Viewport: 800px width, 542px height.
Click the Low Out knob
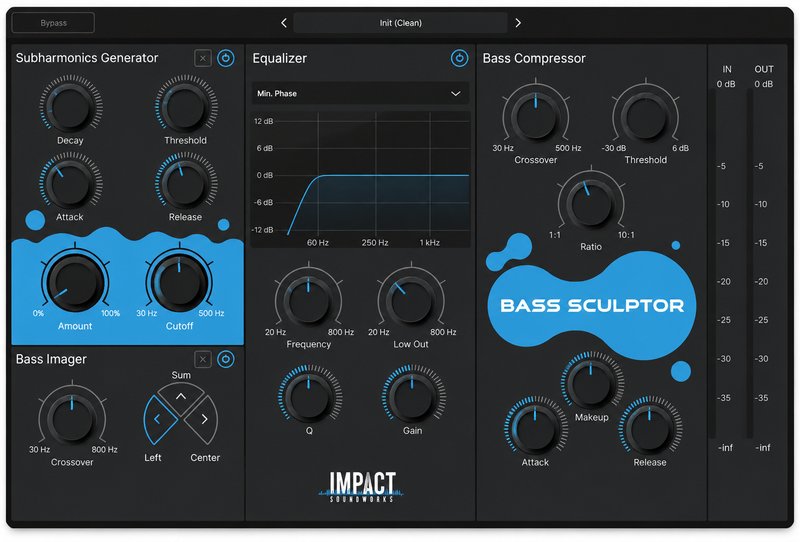click(411, 300)
